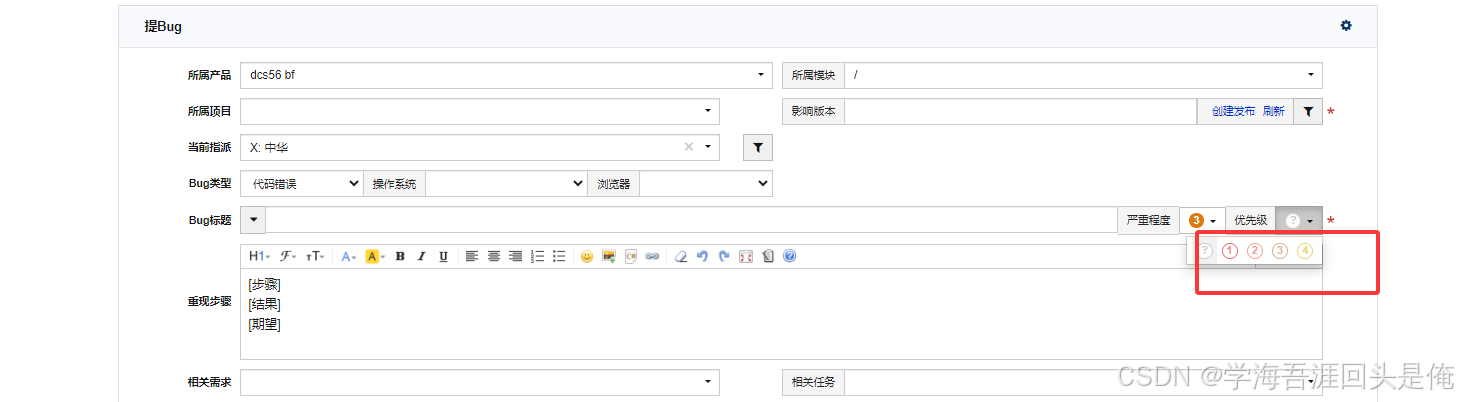This screenshot has width=1458, height=402.
Task: Open the 所属模块 dropdown
Action: tap(1083, 75)
